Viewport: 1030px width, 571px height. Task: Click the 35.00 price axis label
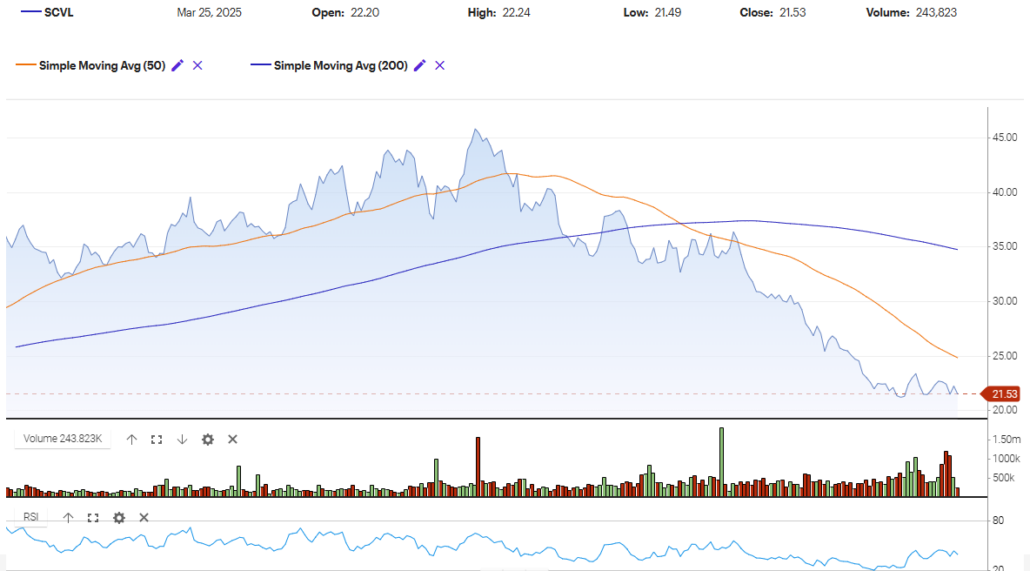click(x=1004, y=246)
